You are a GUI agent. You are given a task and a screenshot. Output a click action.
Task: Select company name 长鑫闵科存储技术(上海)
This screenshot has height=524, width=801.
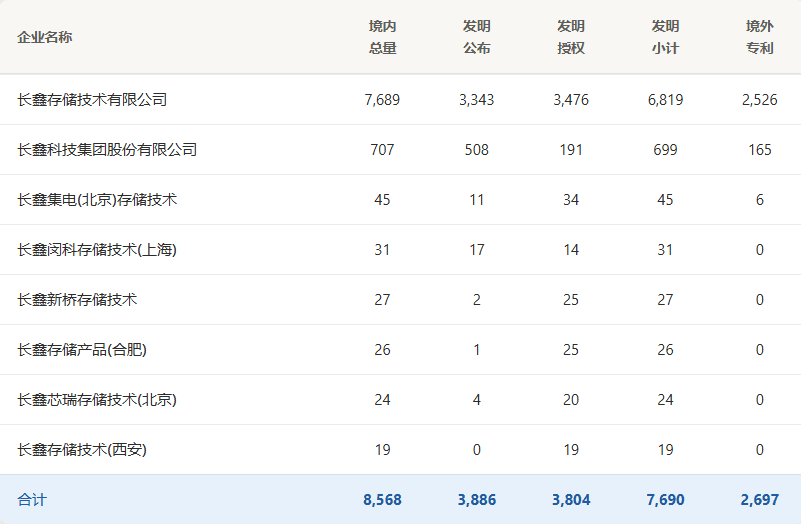click(x=97, y=250)
